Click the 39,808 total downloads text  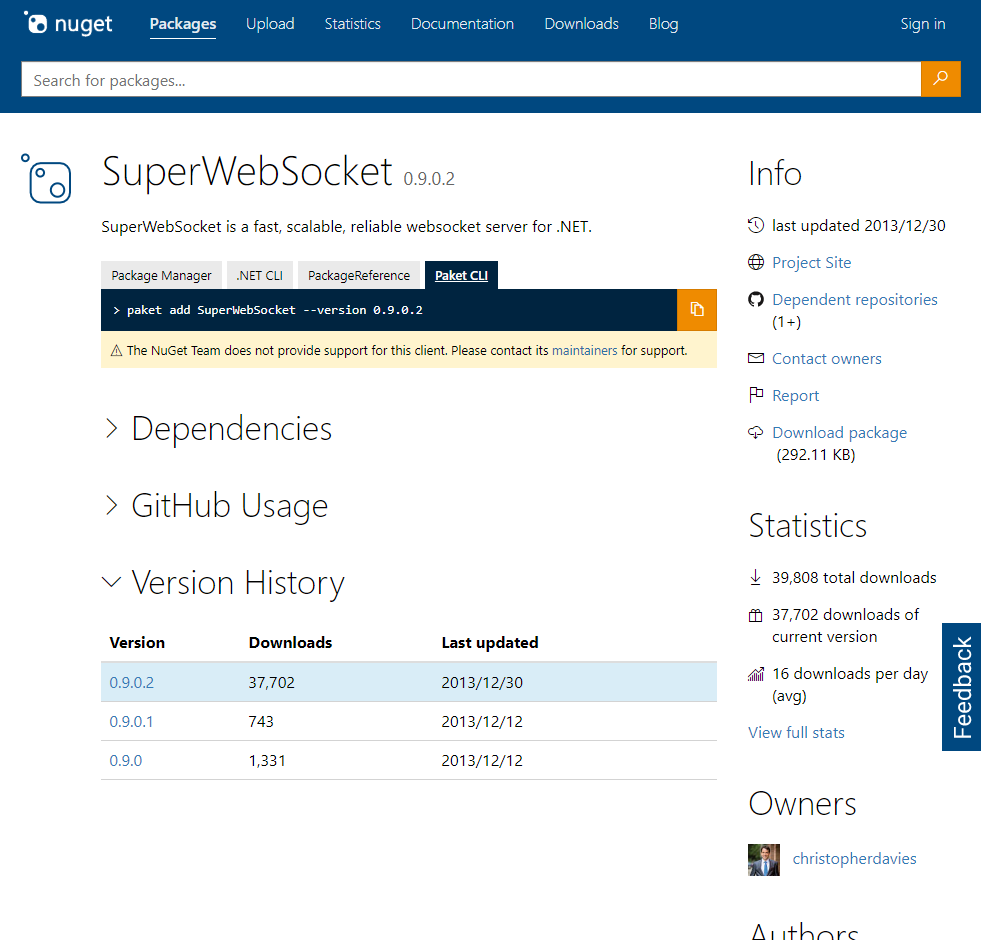click(854, 578)
